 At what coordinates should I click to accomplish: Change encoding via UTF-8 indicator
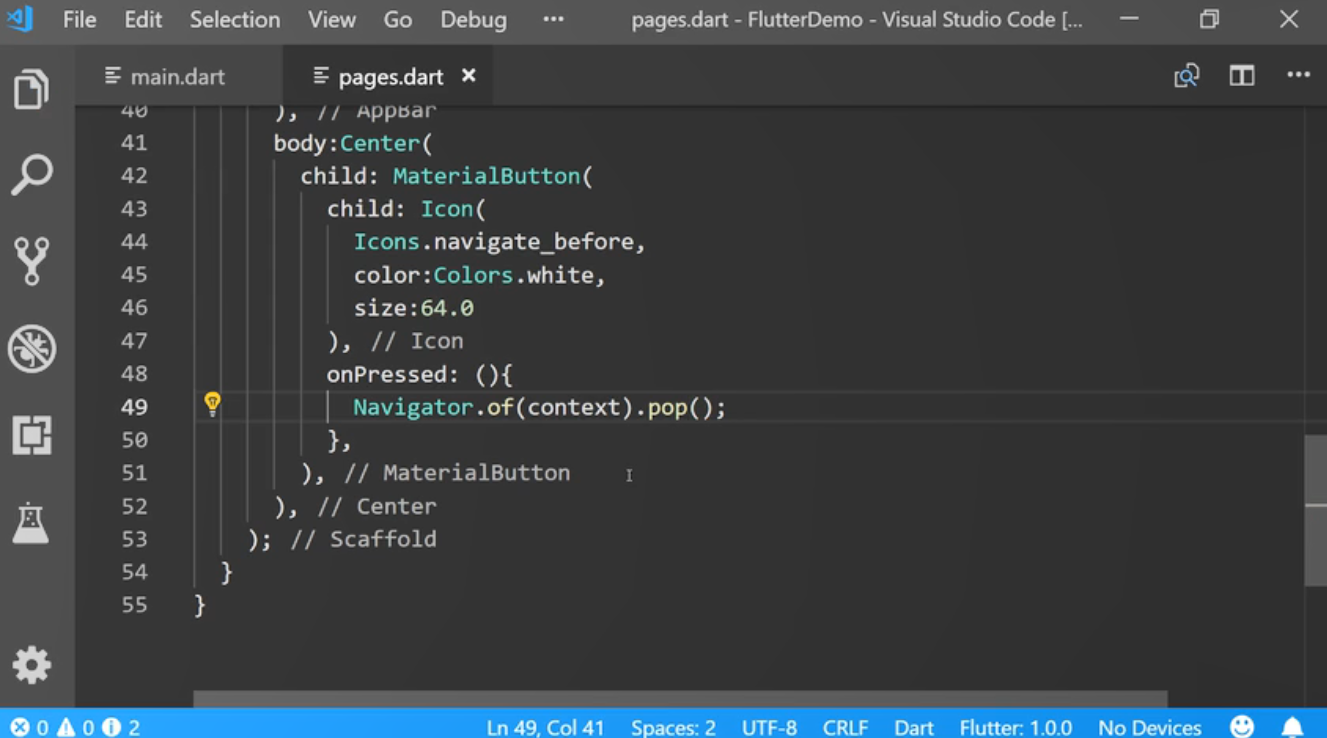(x=769, y=727)
